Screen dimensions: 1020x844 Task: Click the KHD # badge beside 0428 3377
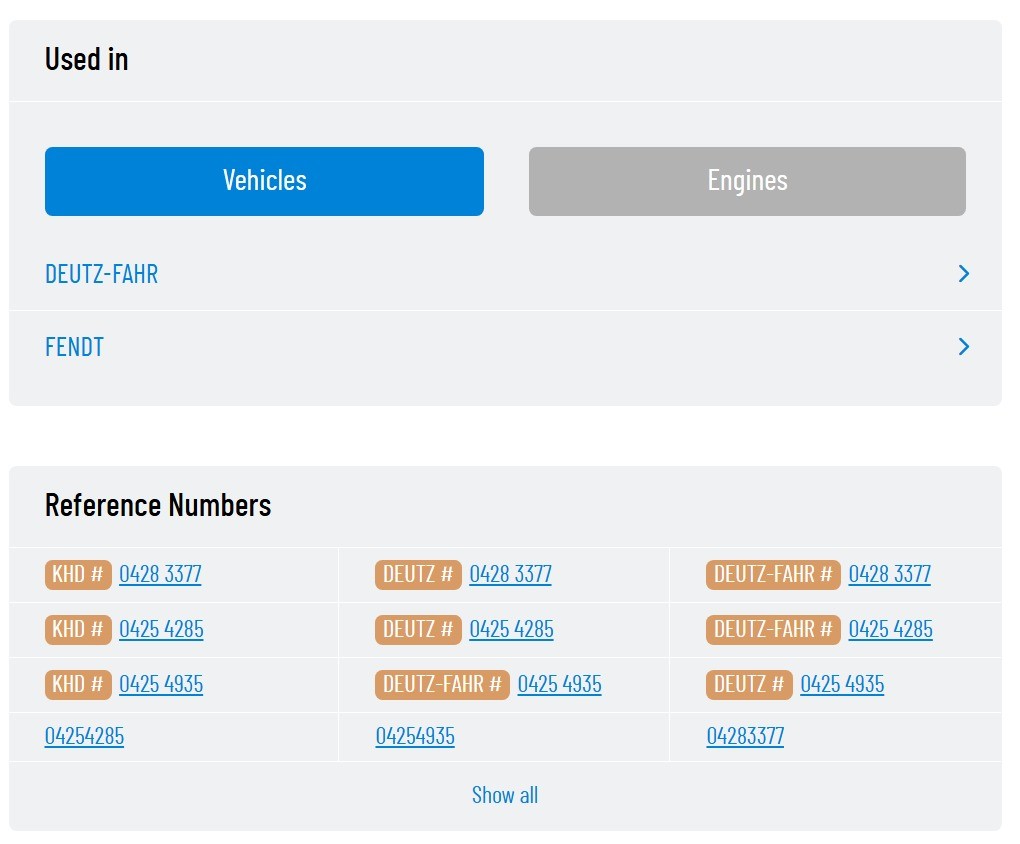[x=78, y=575]
